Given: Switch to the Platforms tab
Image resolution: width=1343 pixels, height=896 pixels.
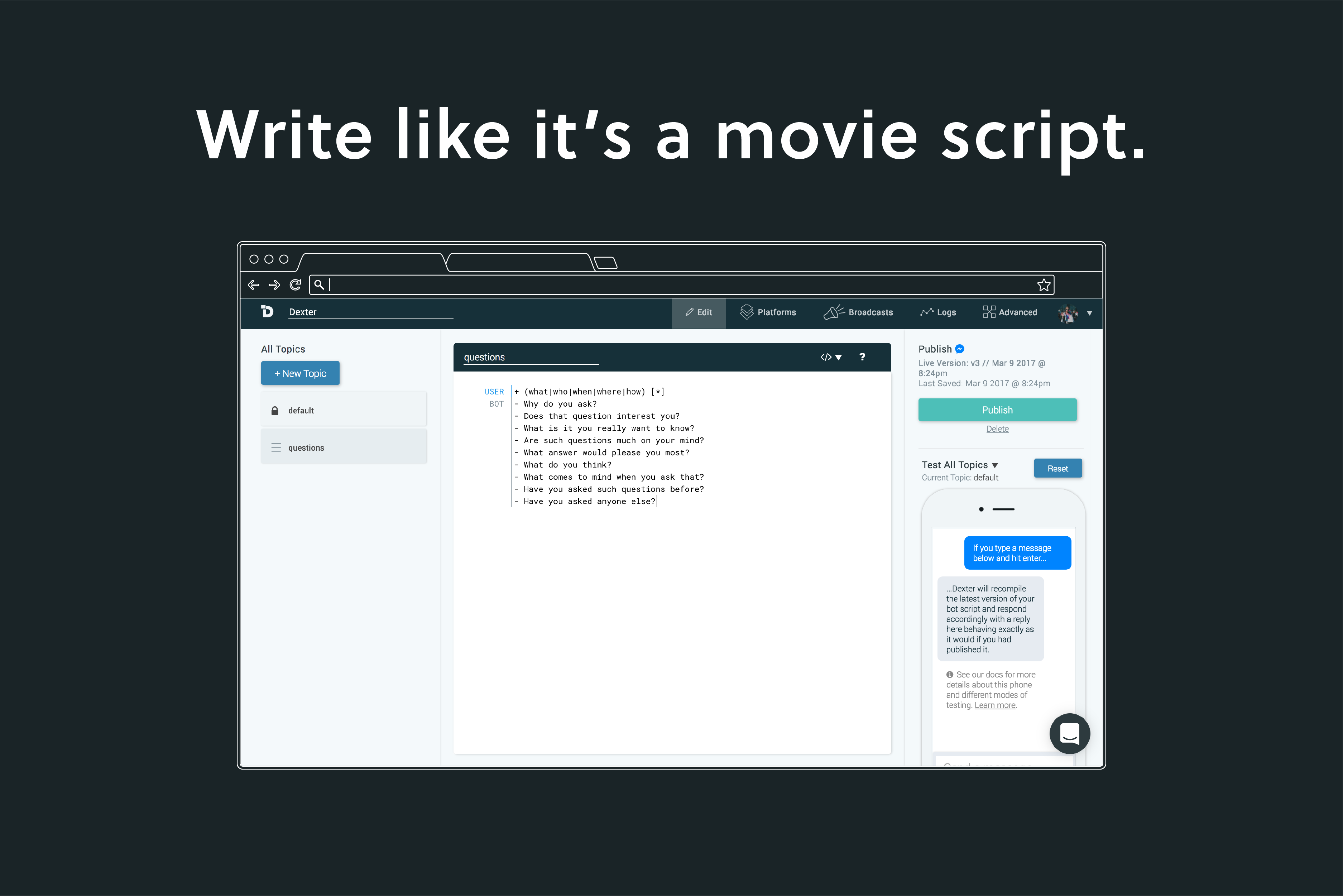Looking at the screenshot, I should pos(768,312).
